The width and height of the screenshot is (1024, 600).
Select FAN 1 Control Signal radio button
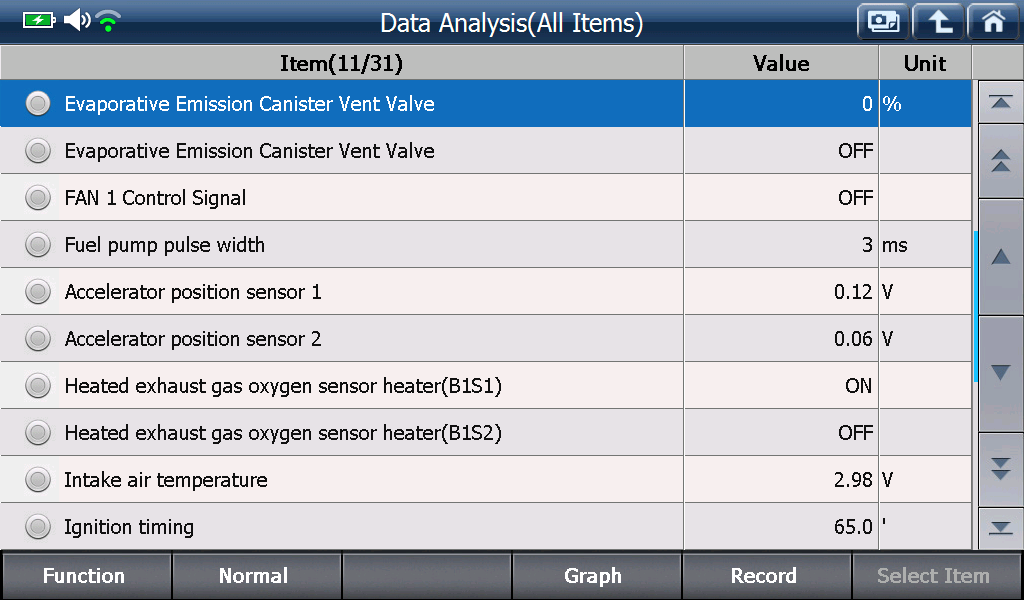[38, 198]
